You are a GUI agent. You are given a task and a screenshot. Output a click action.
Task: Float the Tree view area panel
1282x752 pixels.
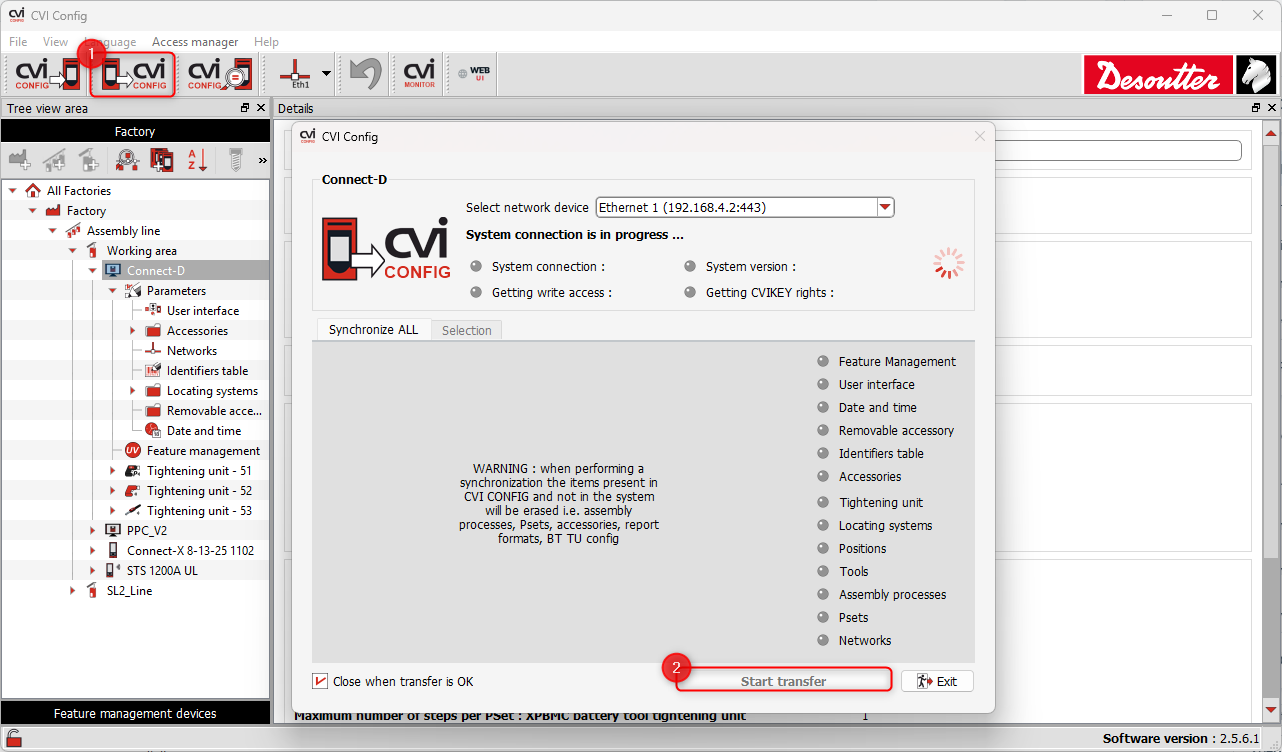click(x=245, y=108)
